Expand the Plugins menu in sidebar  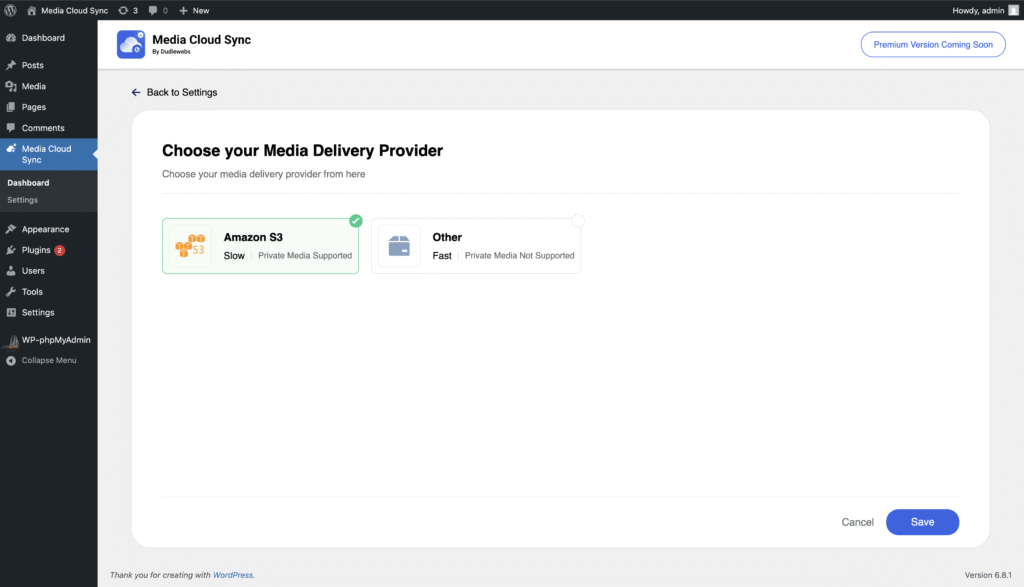36,250
